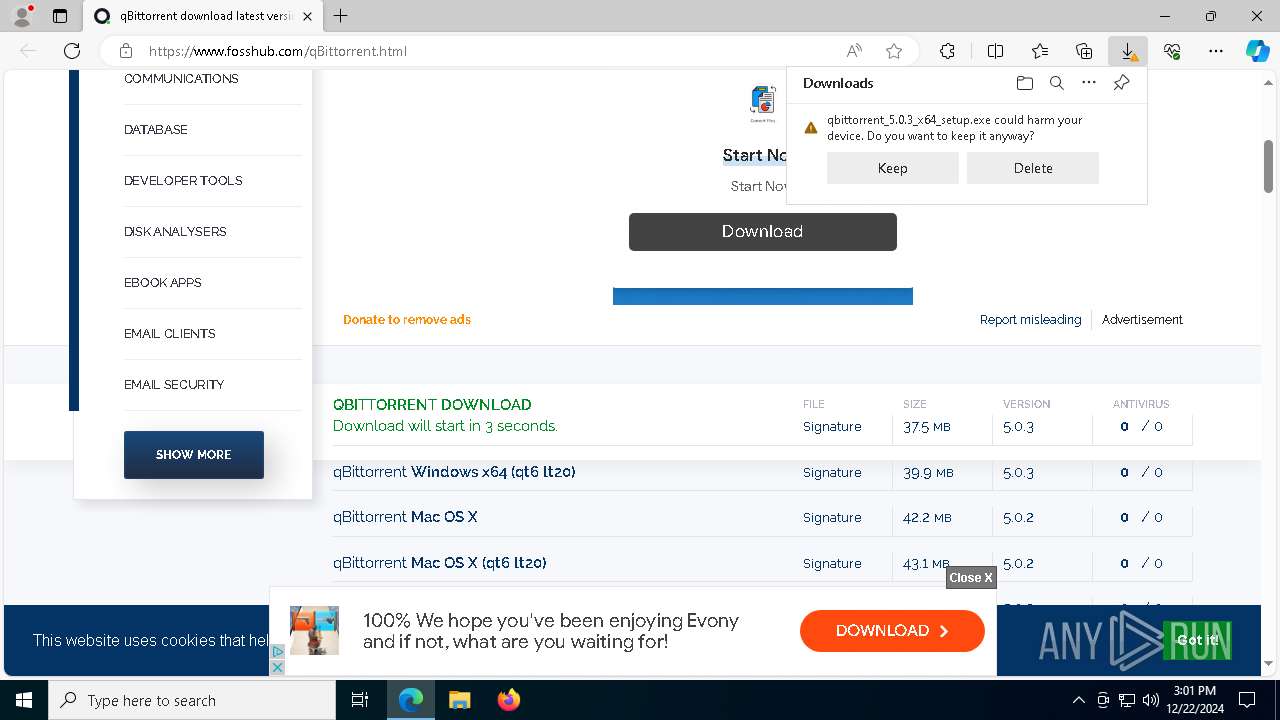Screen dimensions: 1280x720
Task: Add this page to favorites star
Action: [x=894, y=51]
